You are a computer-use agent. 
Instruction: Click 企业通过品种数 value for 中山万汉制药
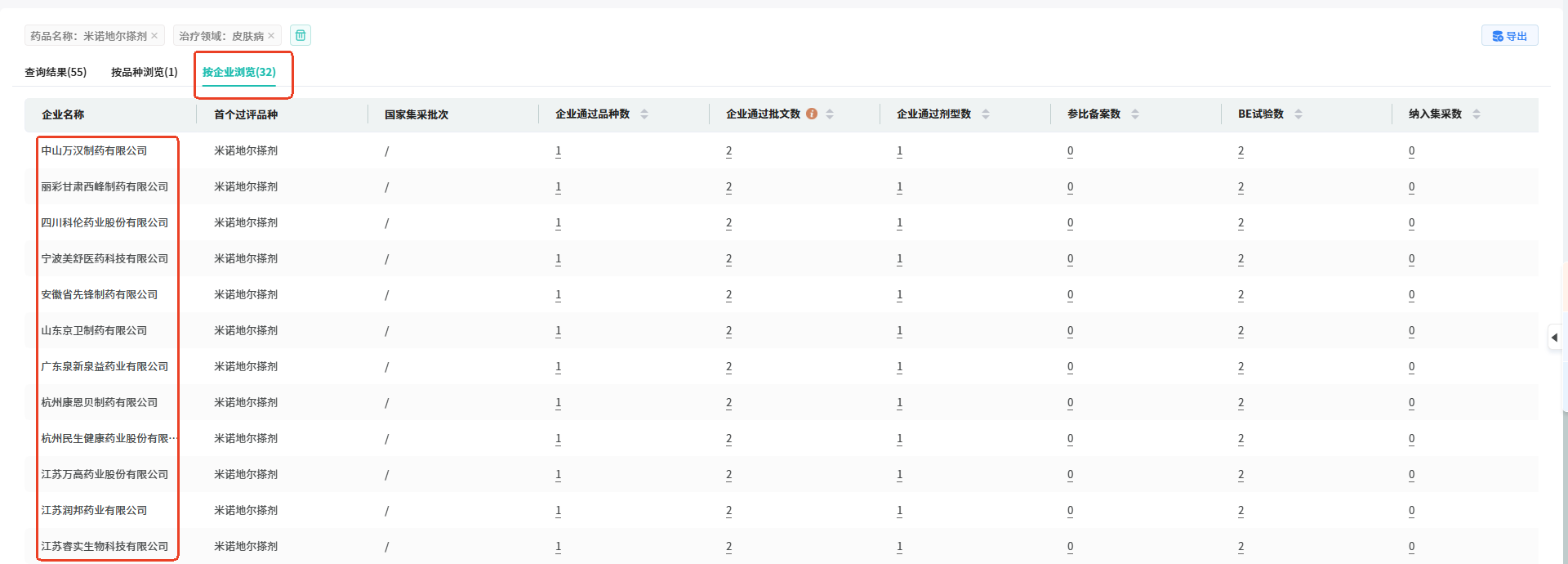pyautogui.click(x=558, y=151)
